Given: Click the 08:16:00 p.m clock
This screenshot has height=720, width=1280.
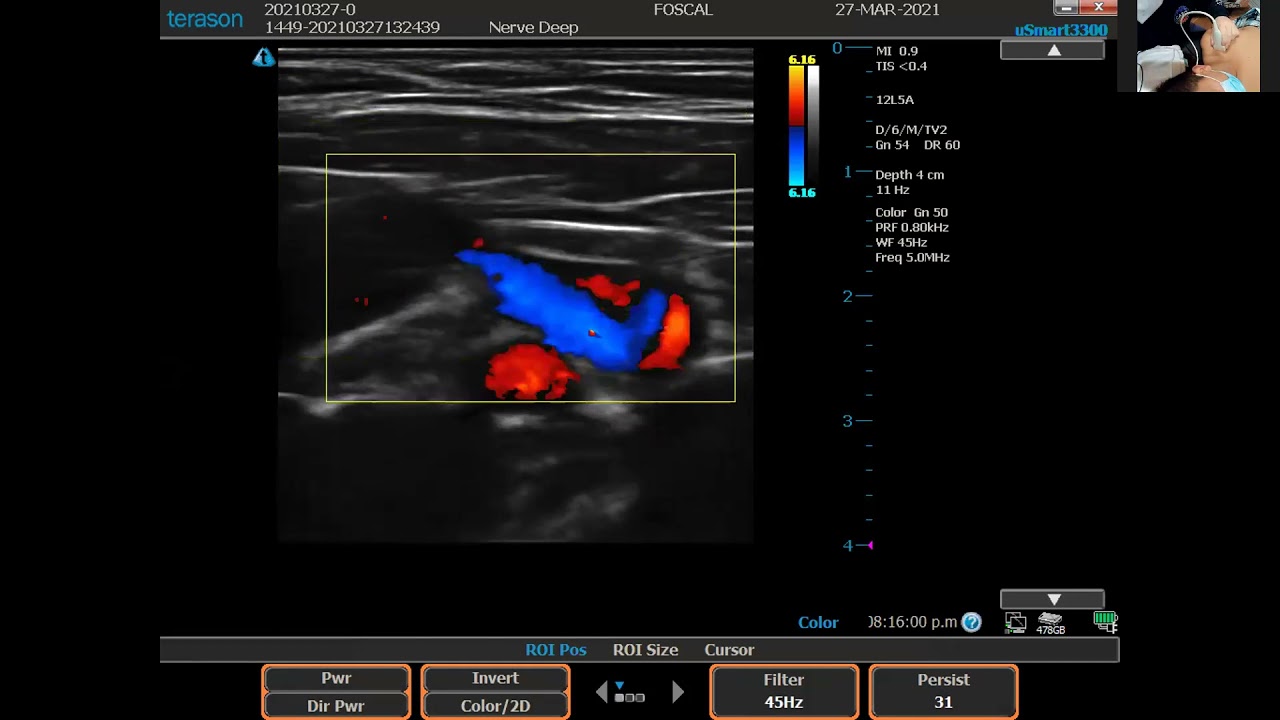Looking at the screenshot, I should click(912, 622).
